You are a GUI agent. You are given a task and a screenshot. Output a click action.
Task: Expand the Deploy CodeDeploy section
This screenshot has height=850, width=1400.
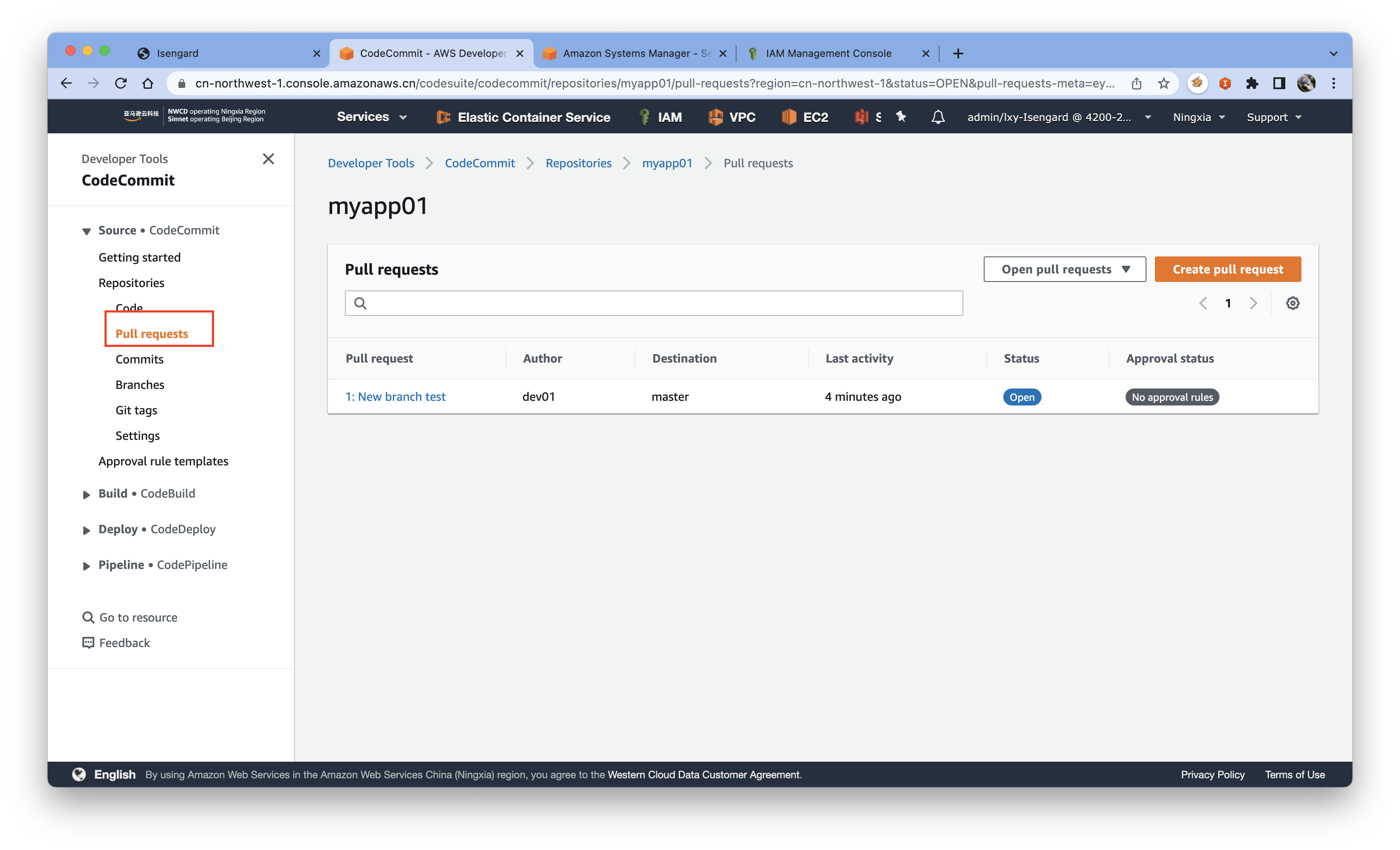point(86,530)
